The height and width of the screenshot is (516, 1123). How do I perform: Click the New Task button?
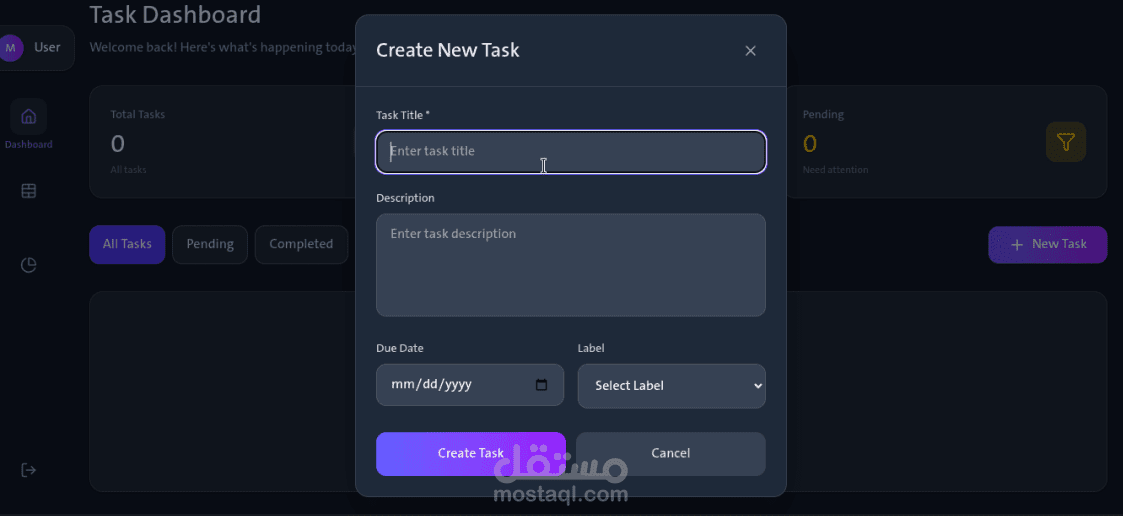point(1047,244)
